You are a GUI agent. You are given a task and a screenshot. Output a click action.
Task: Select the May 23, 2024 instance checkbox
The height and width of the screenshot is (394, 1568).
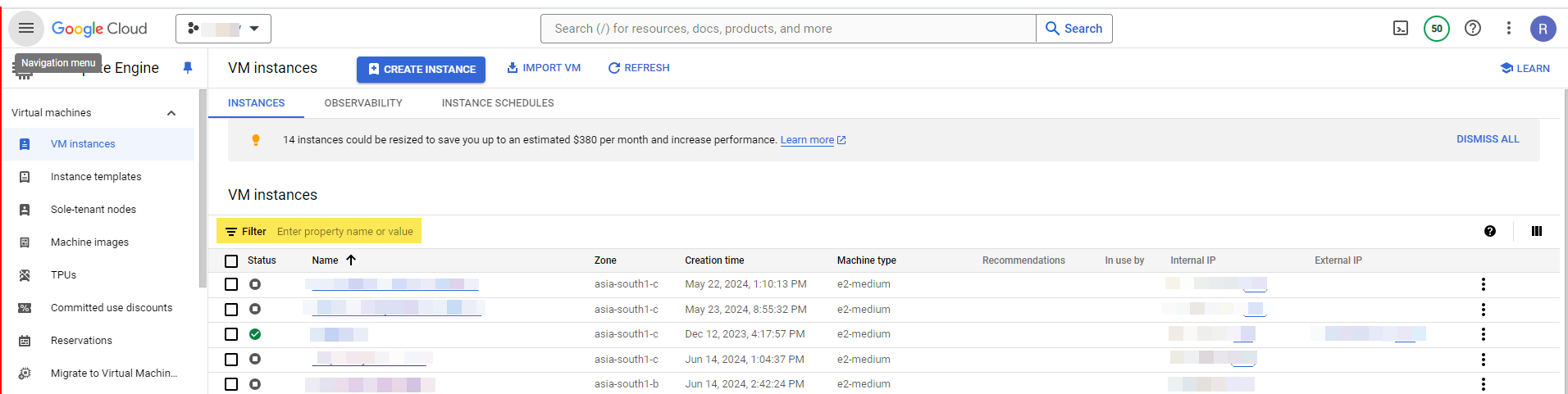tap(231, 310)
